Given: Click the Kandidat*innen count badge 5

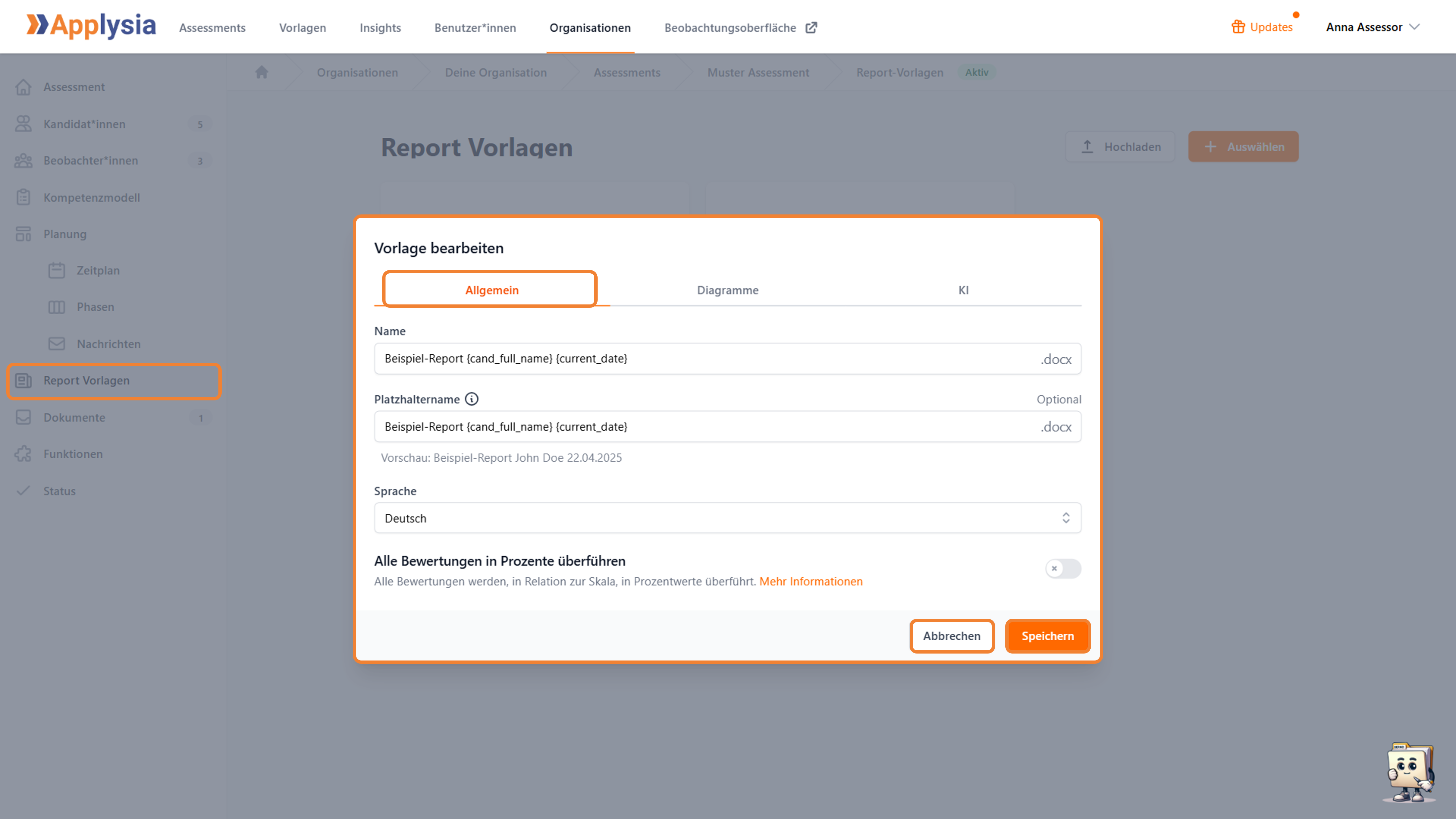Looking at the screenshot, I should [x=200, y=124].
